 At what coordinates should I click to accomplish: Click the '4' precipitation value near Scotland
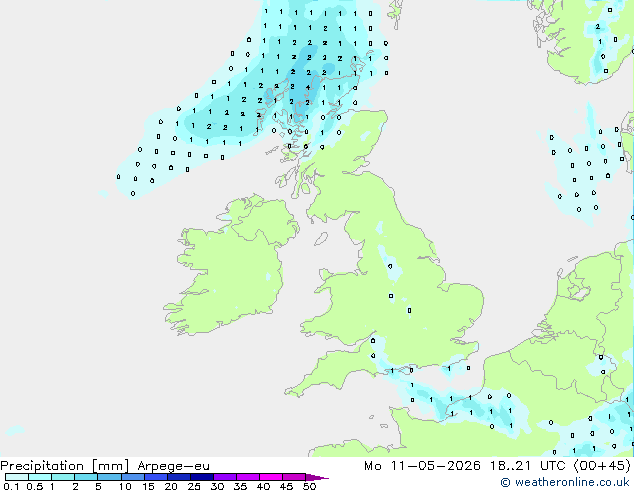point(308,87)
